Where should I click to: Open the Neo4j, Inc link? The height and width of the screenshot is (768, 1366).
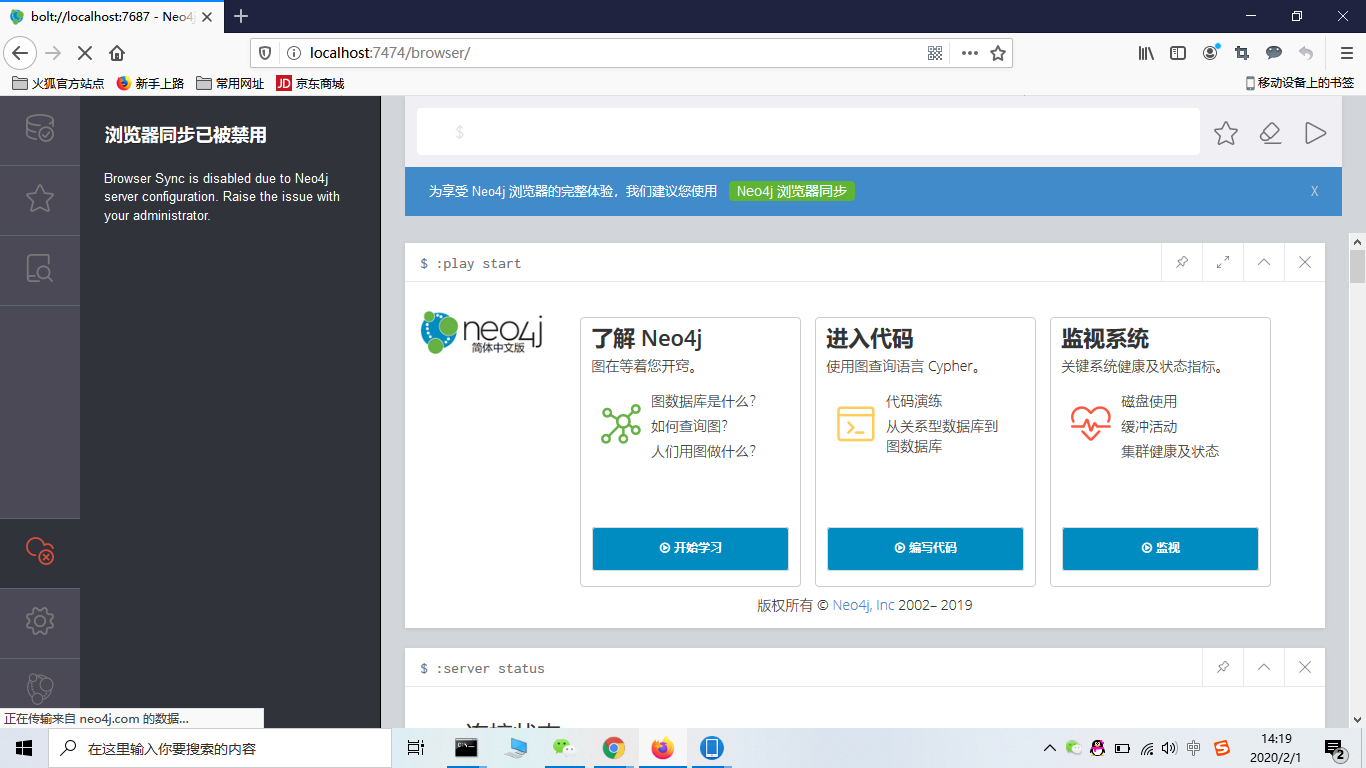pos(863,605)
